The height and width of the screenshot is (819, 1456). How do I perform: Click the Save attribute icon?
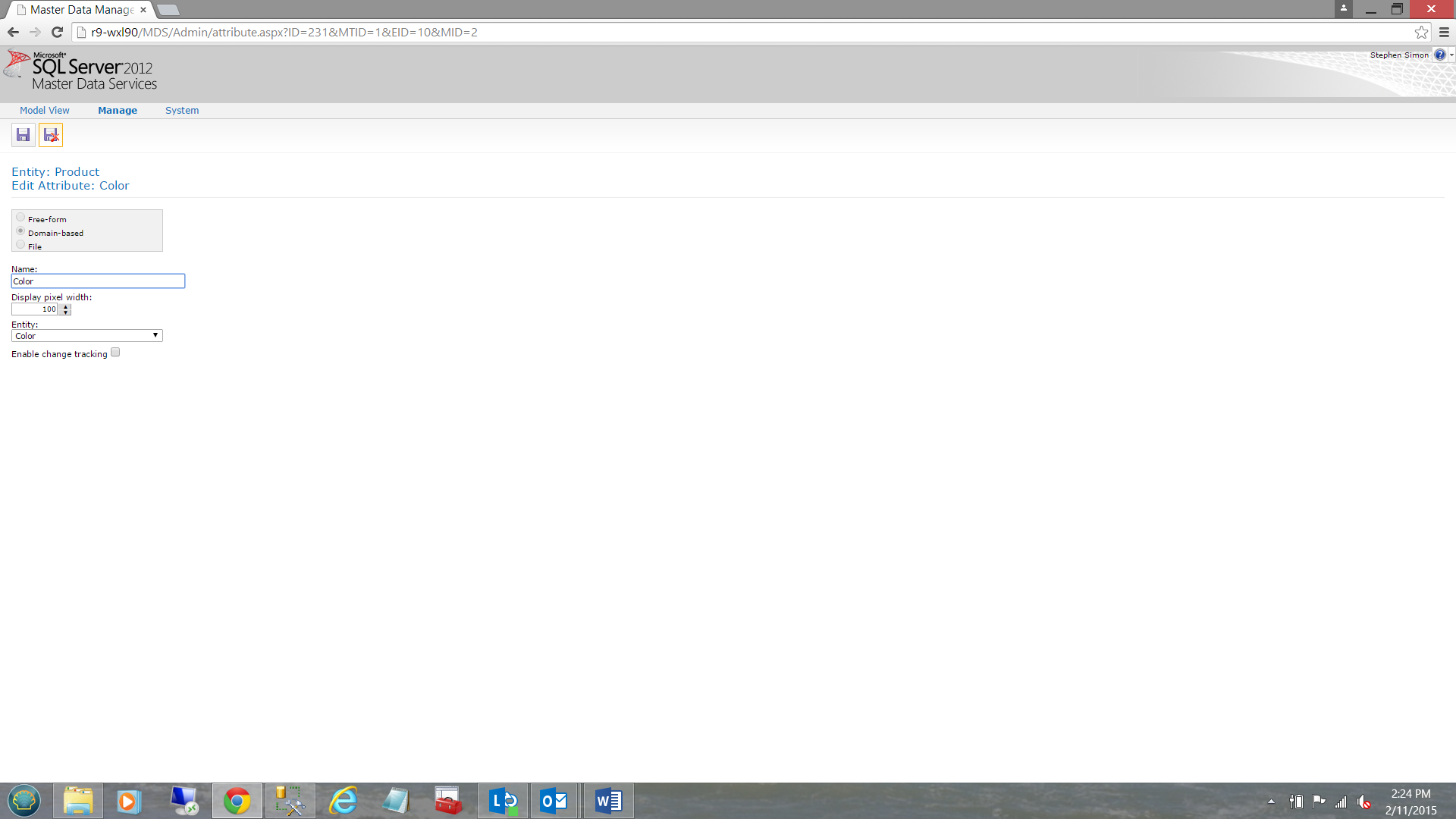[x=23, y=135]
